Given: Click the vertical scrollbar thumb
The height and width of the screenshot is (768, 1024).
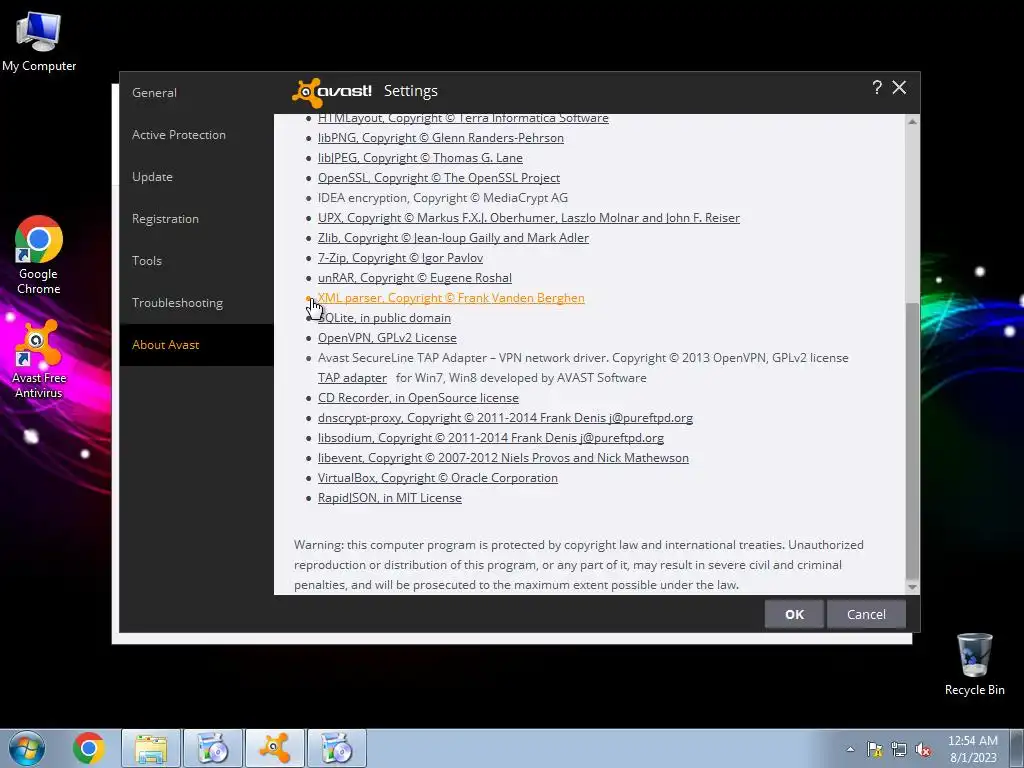Looking at the screenshot, I should click(912, 440).
